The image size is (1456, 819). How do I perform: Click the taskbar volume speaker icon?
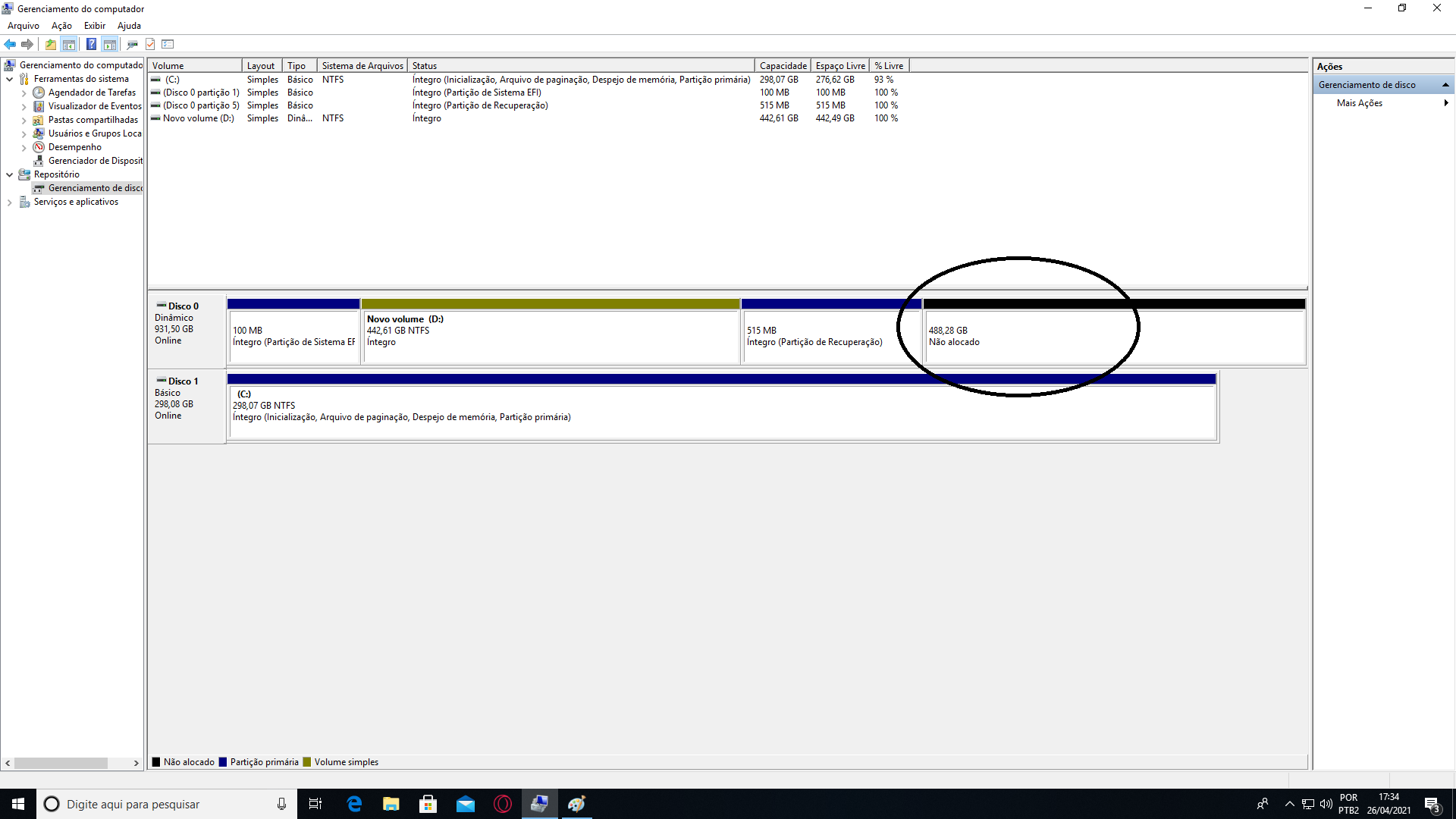coord(1326,804)
